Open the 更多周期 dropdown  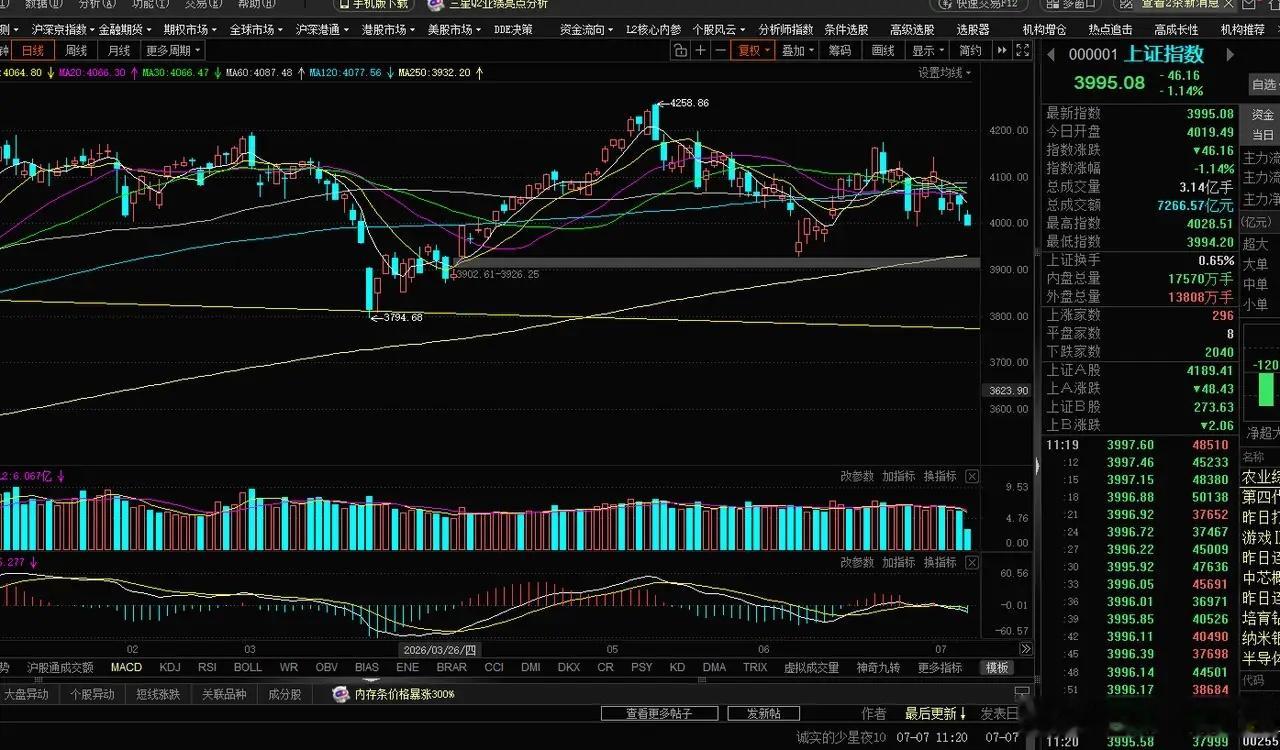point(173,50)
